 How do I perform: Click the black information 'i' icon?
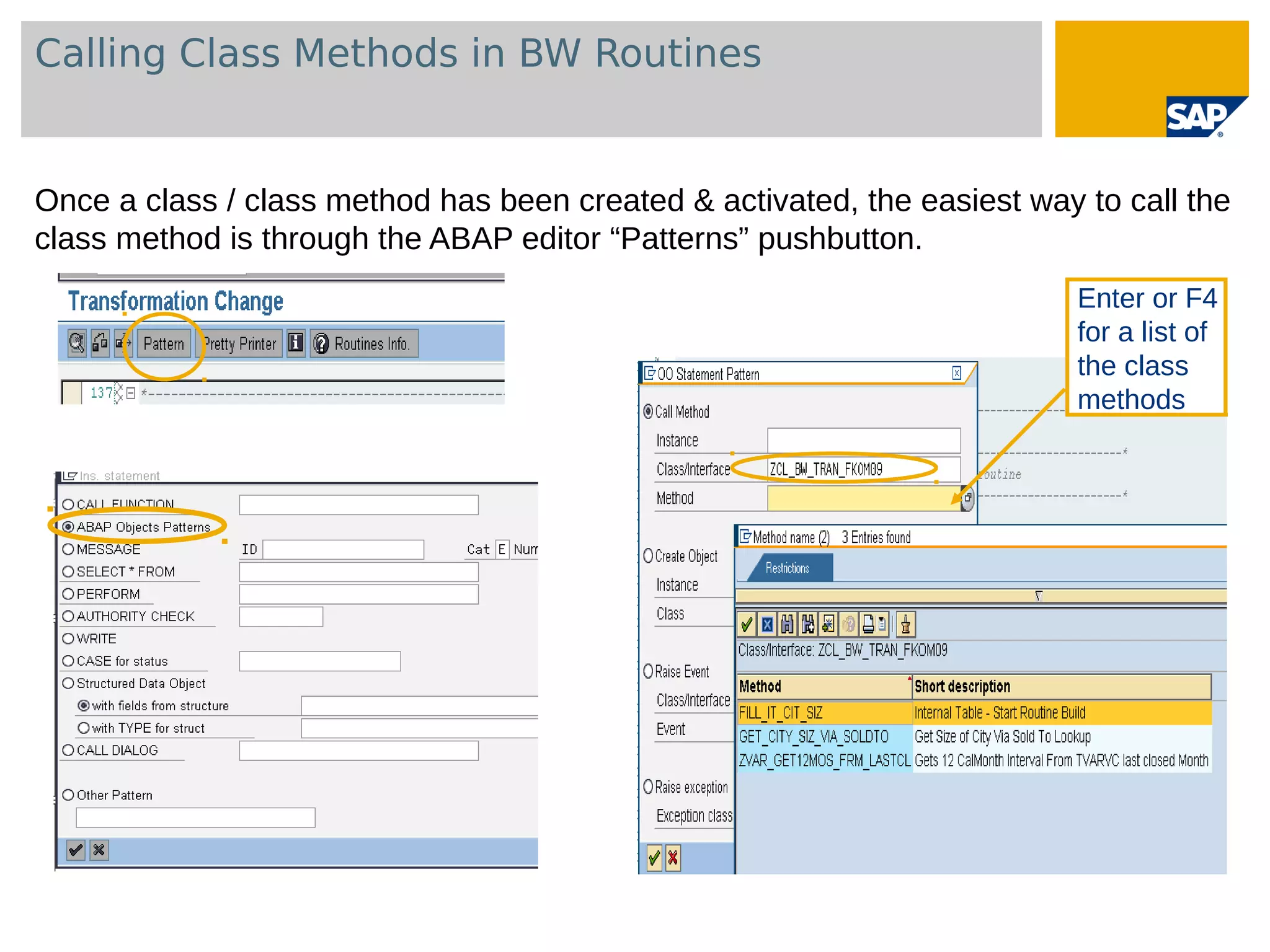coord(296,342)
